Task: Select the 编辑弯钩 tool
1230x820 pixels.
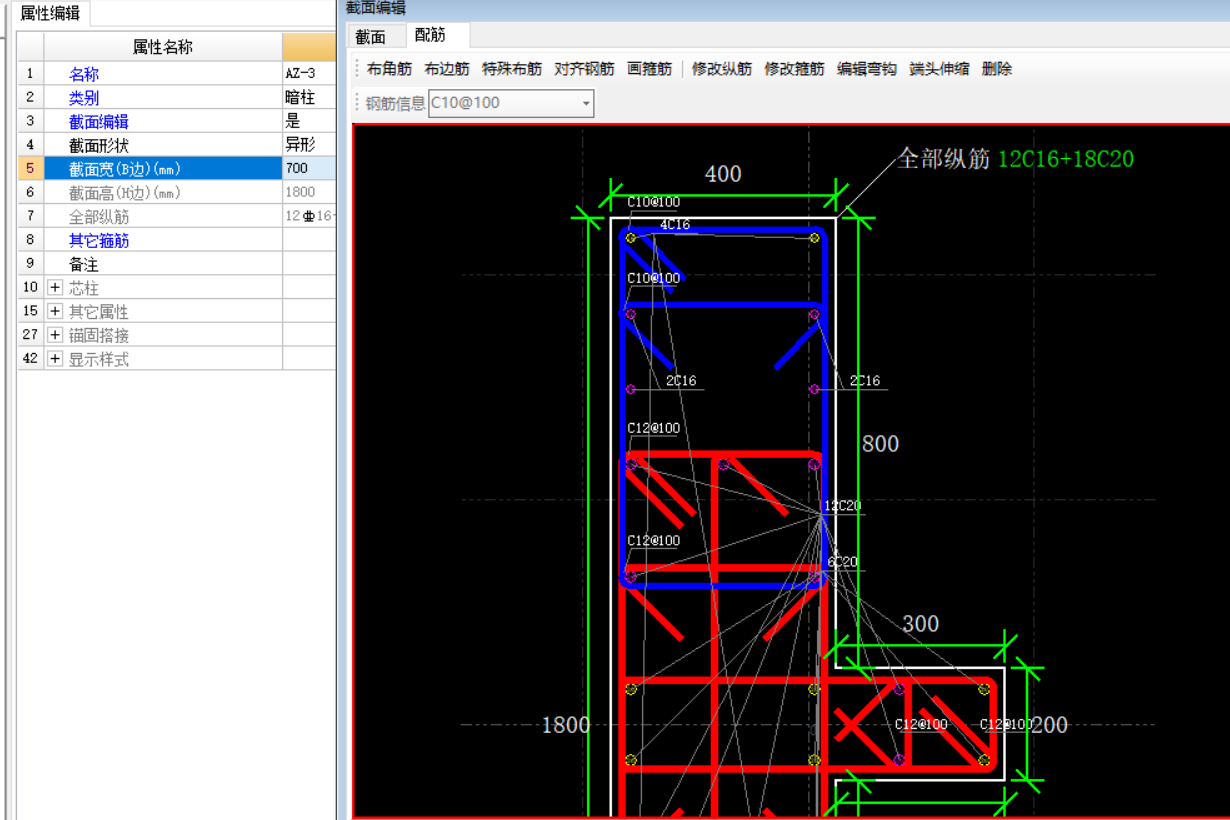Action: (867, 69)
